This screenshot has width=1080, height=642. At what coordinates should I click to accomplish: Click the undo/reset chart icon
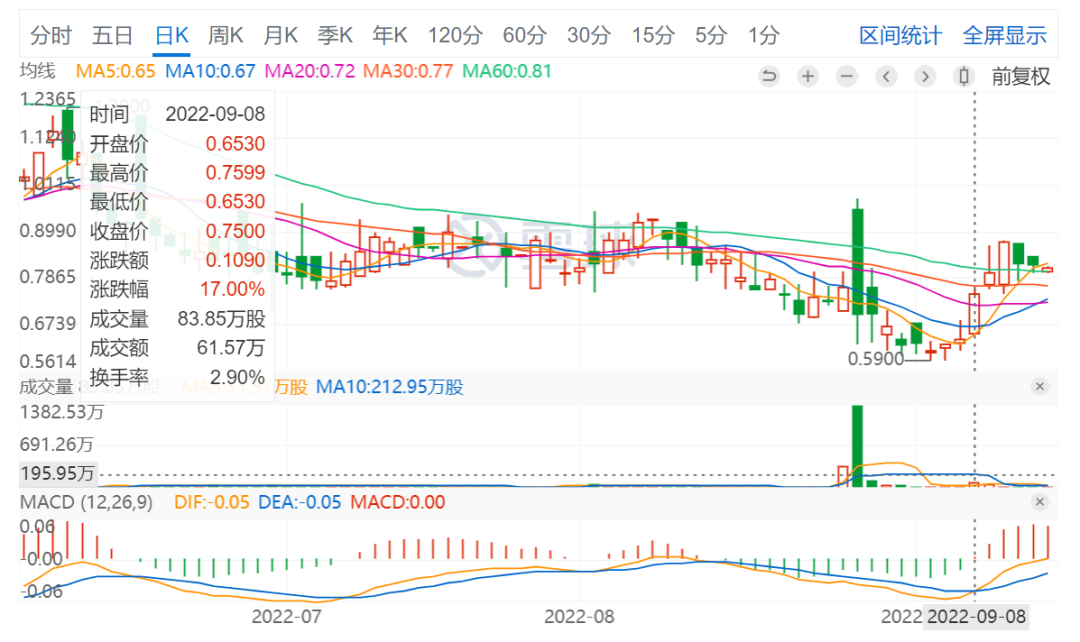769,76
